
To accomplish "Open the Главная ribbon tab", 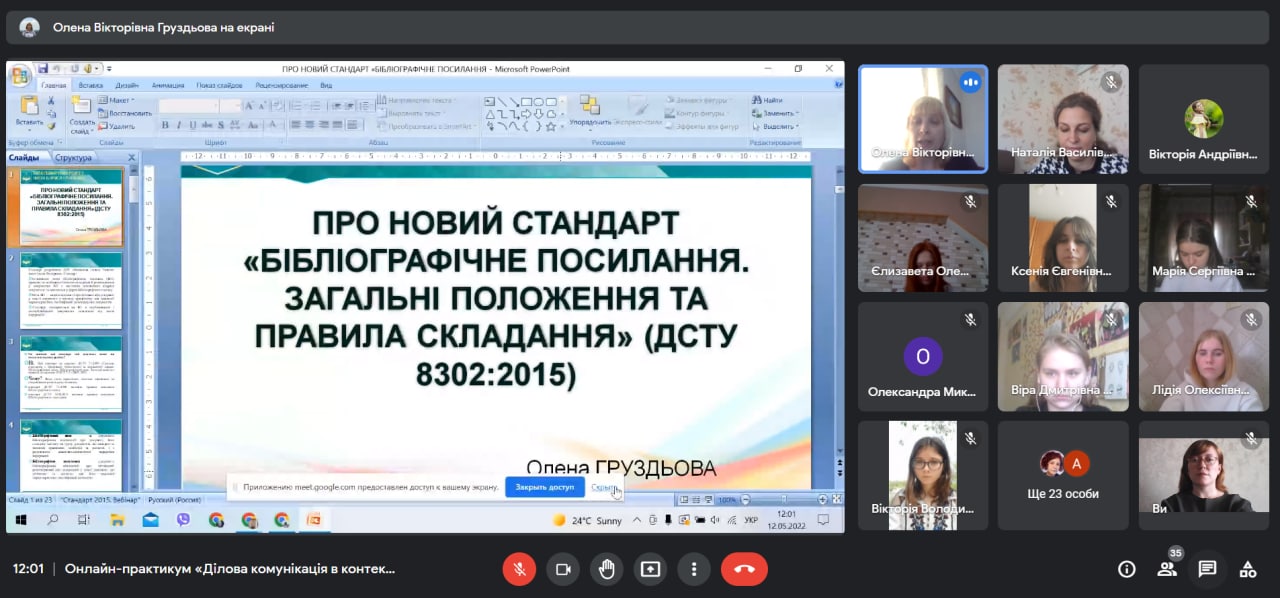I will pyautogui.click(x=53, y=86).
